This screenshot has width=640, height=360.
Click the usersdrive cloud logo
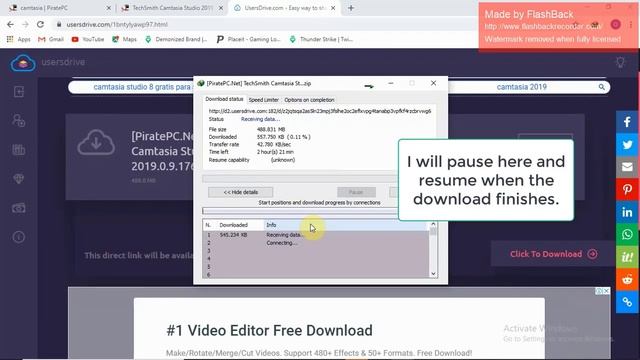pyautogui.click(x=23, y=62)
